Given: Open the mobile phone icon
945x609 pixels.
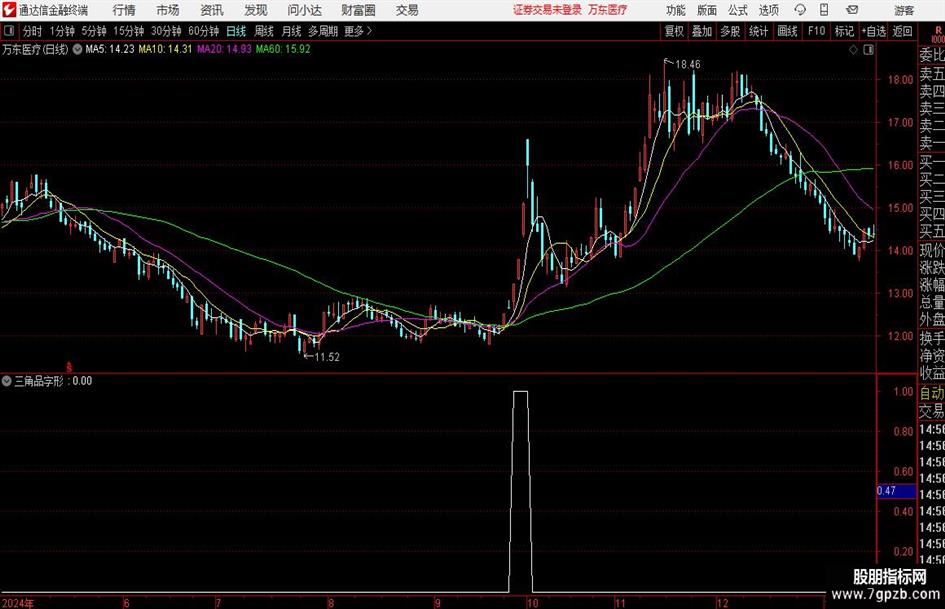Looking at the screenshot, I should tap(824, 10).
